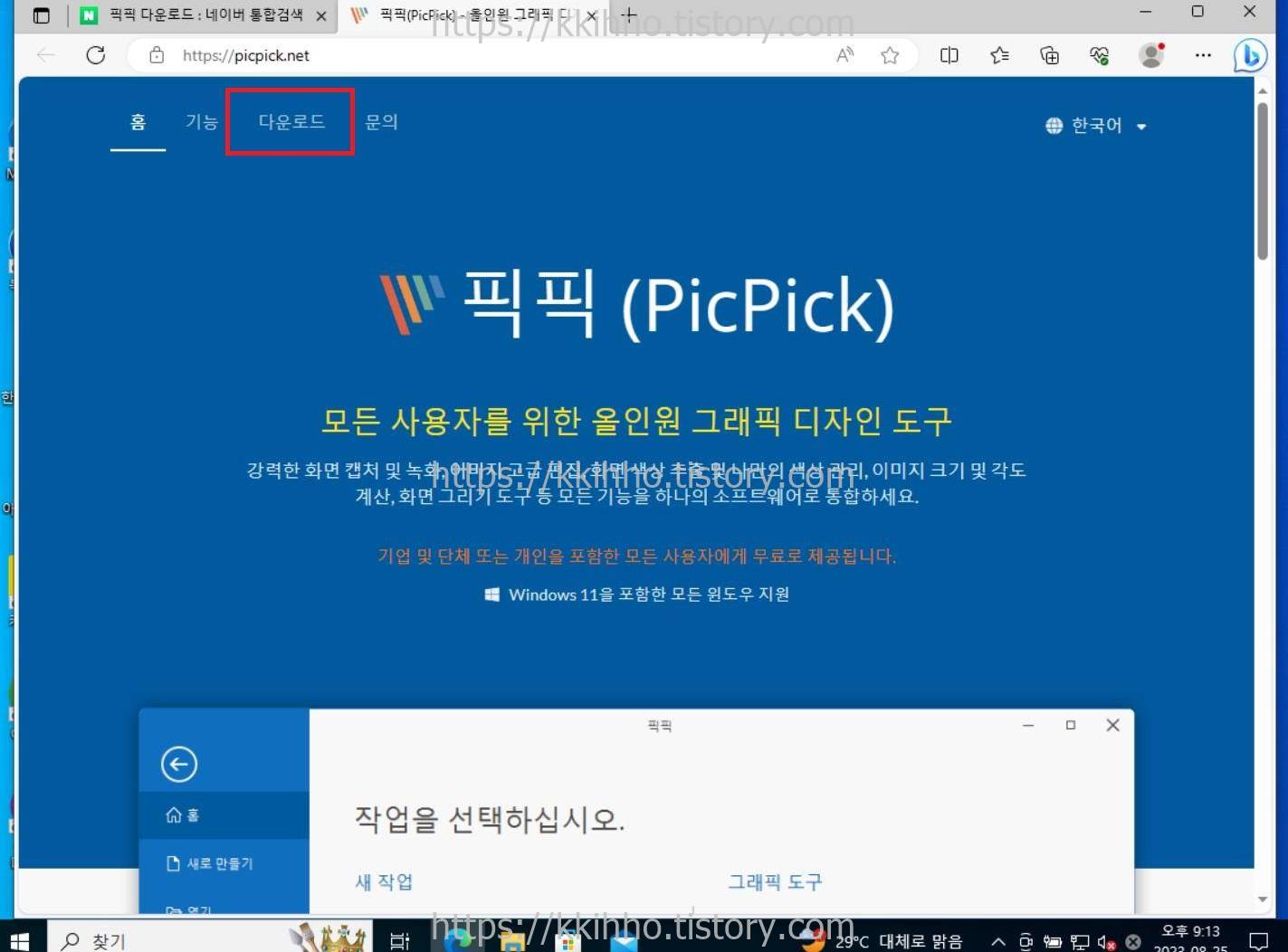This screenshot has height=952, width=1288.
Task: View site information lock icon
Action: (x=157, y=55)
